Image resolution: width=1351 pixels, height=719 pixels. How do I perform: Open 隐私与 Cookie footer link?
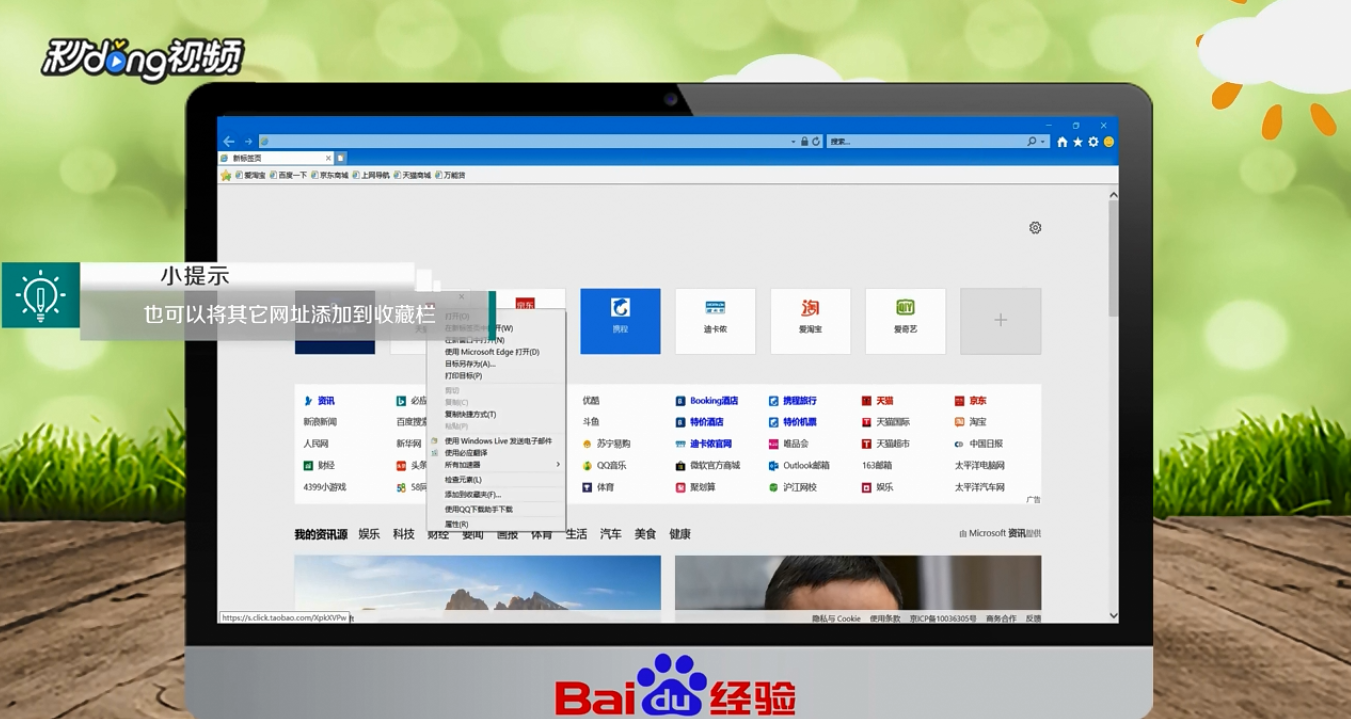[836, 619]
